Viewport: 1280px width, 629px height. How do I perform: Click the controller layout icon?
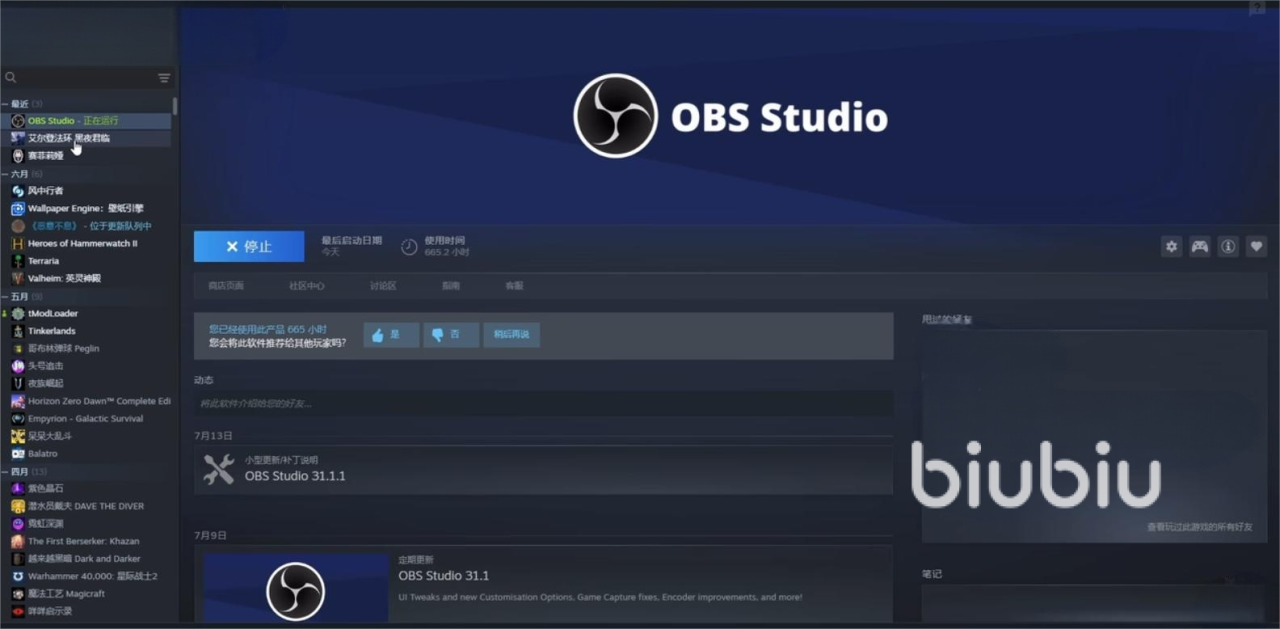coord(1199,247)
